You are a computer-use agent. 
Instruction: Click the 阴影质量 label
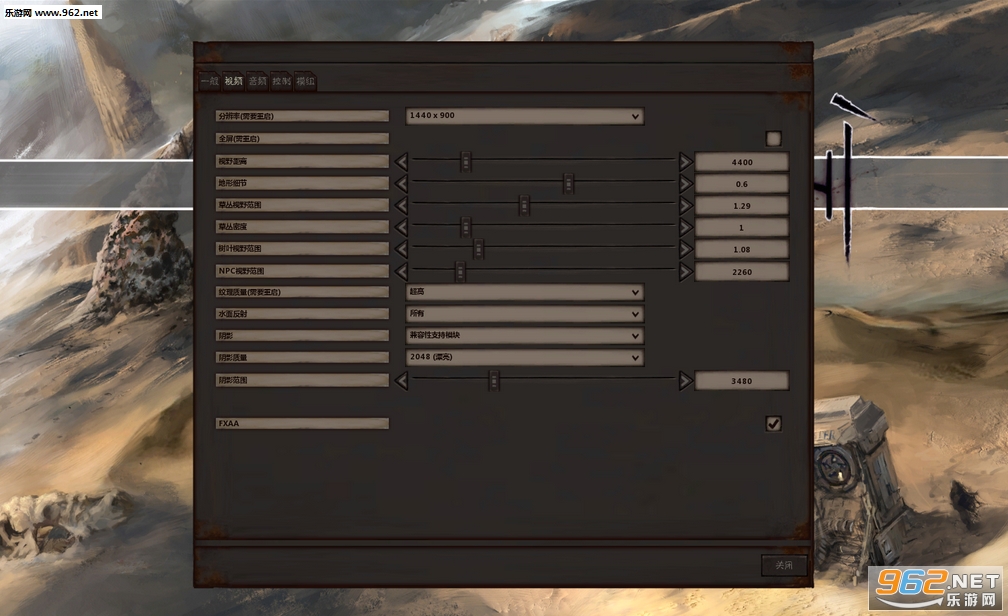point(302,358)
